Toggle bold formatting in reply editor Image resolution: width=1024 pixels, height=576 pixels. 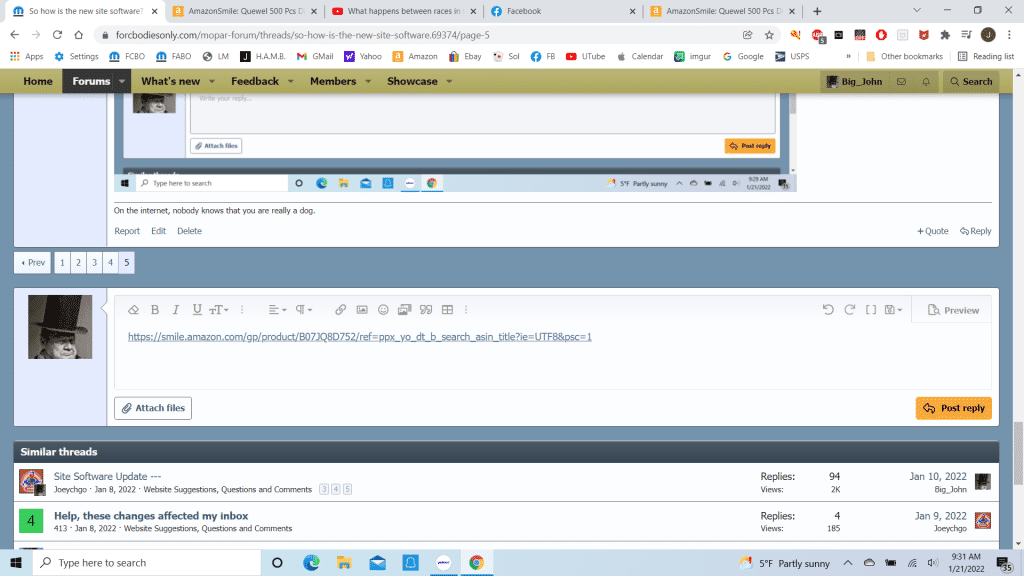click(154, 310)
